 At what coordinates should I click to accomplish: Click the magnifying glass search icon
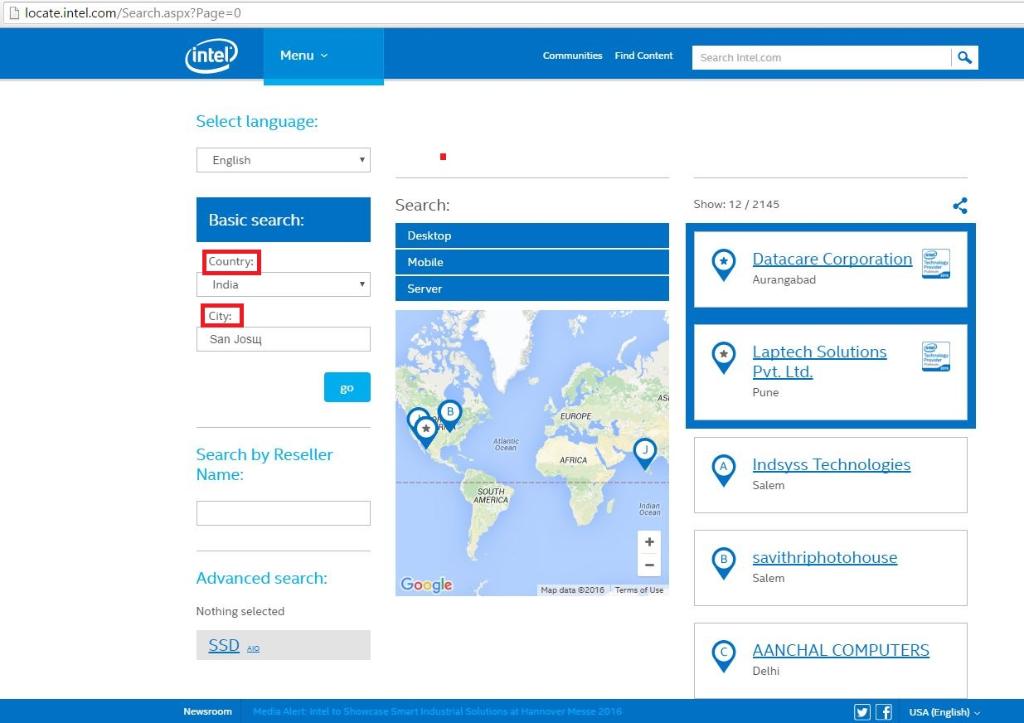click(965, 57)
